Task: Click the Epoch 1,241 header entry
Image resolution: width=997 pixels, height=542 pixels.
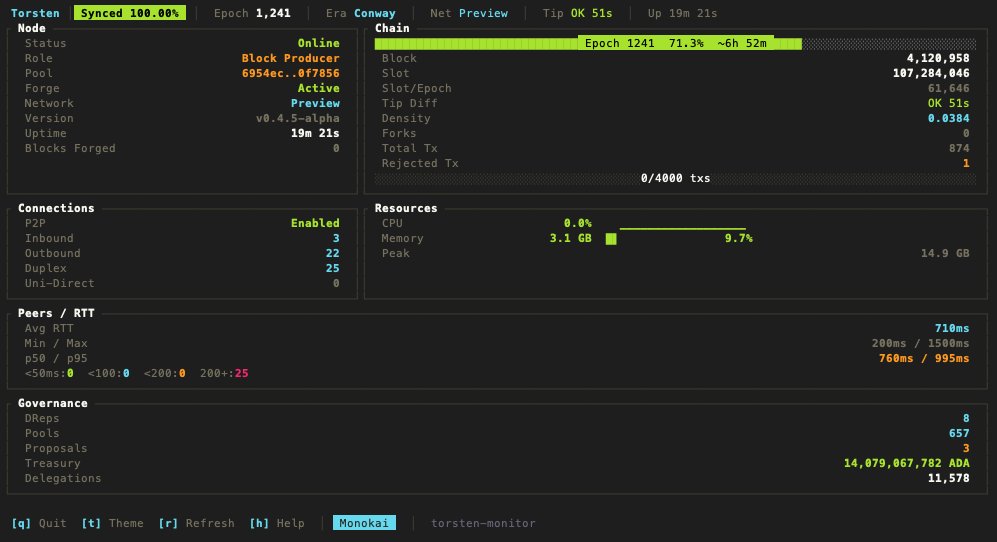Action: pos(252,13)
